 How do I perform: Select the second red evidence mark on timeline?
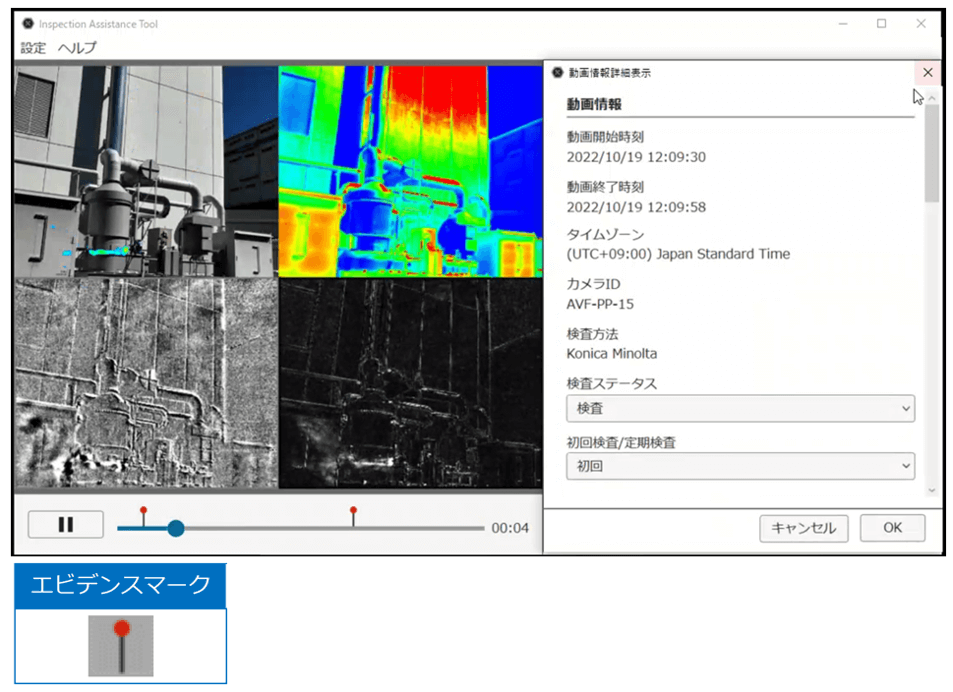(x=353, y=515)
